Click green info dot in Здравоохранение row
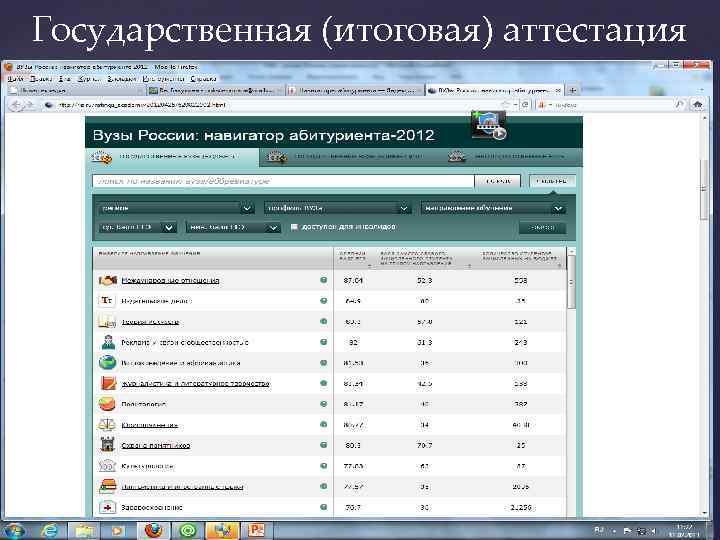Image resolution: width=720 pixels, height=540 pixels. (x=324, y=507)
